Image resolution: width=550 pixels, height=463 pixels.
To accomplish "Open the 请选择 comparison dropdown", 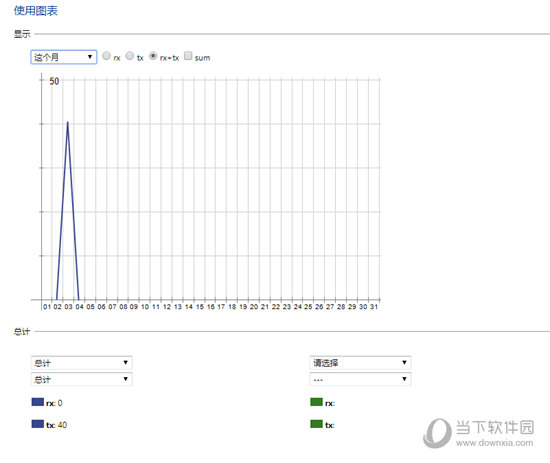I will coord(360,363).
